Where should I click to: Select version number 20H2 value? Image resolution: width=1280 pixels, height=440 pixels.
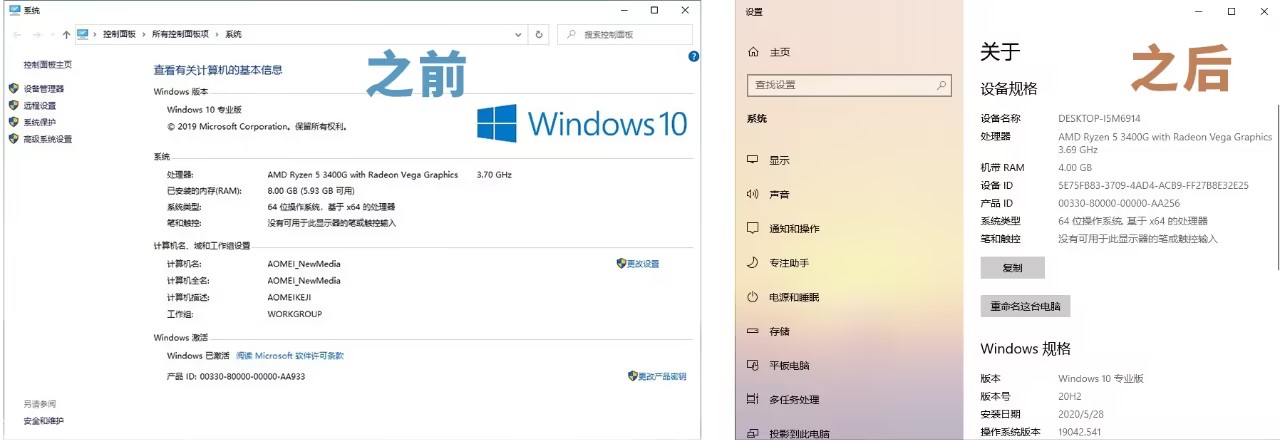tap(1069, 396)
